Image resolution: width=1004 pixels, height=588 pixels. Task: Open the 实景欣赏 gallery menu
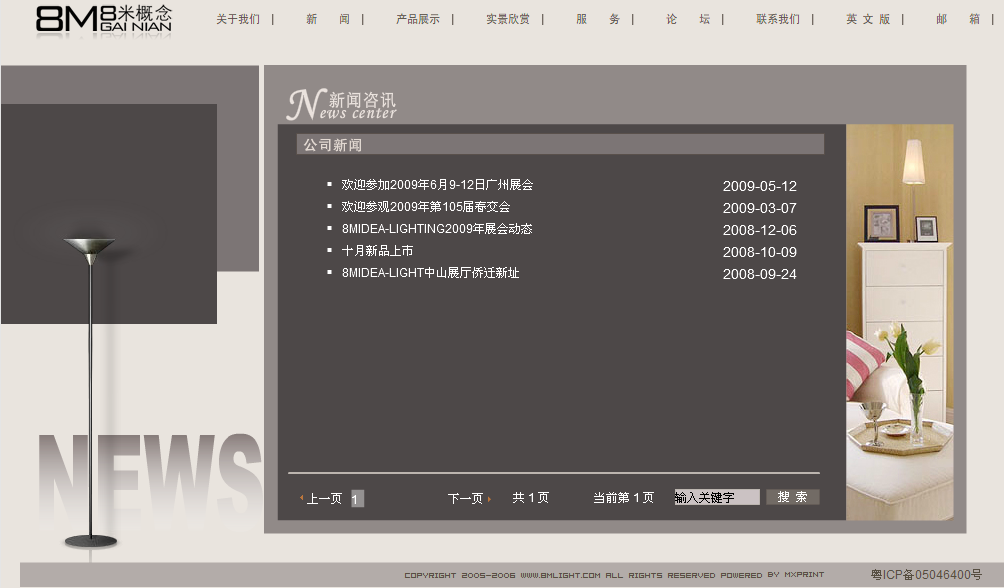point(509,18)
